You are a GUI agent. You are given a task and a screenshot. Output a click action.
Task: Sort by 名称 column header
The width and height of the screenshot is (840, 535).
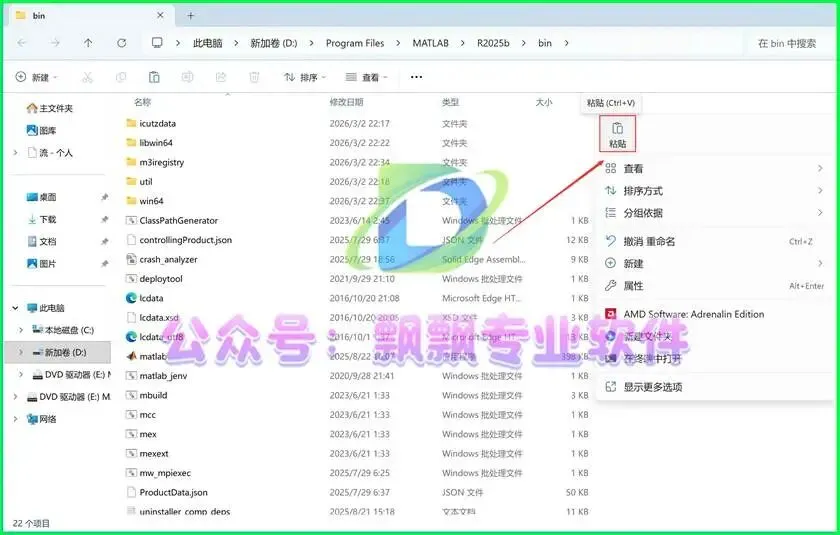tap(142, 102)
